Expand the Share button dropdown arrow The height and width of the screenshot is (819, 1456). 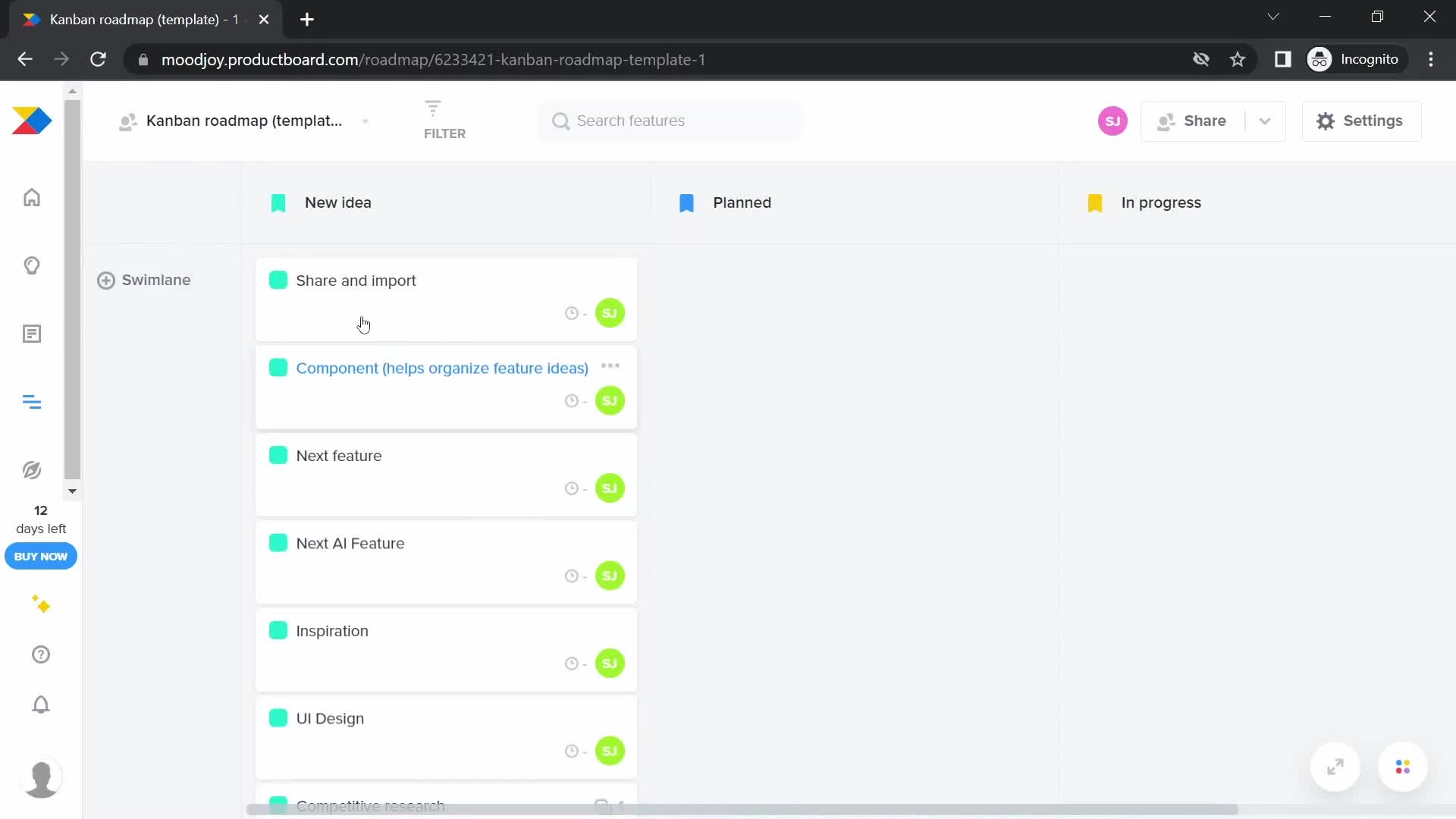[1264, 120]
